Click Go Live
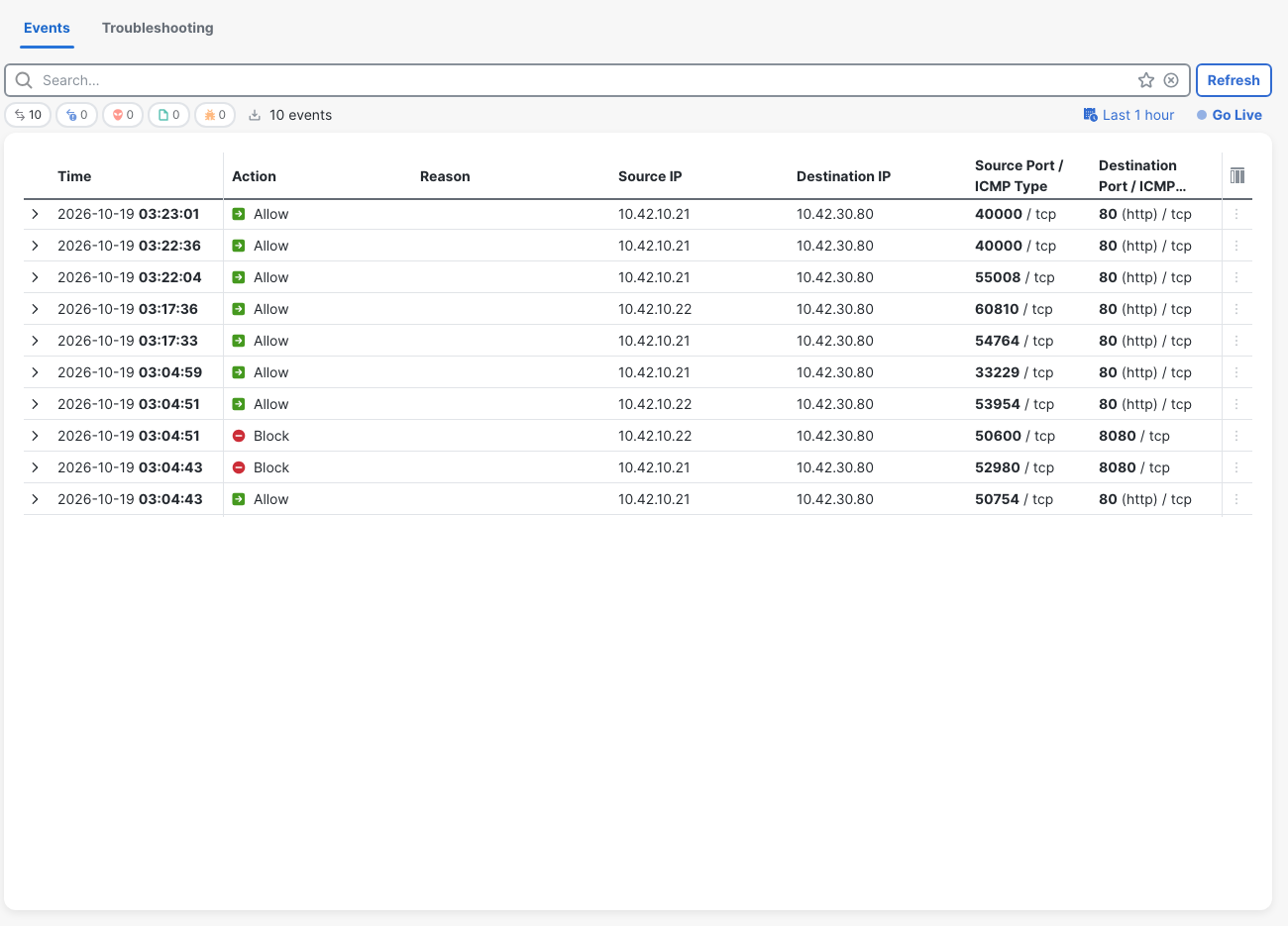This screenshot has width=1288, height=926. click(1230, 115)
